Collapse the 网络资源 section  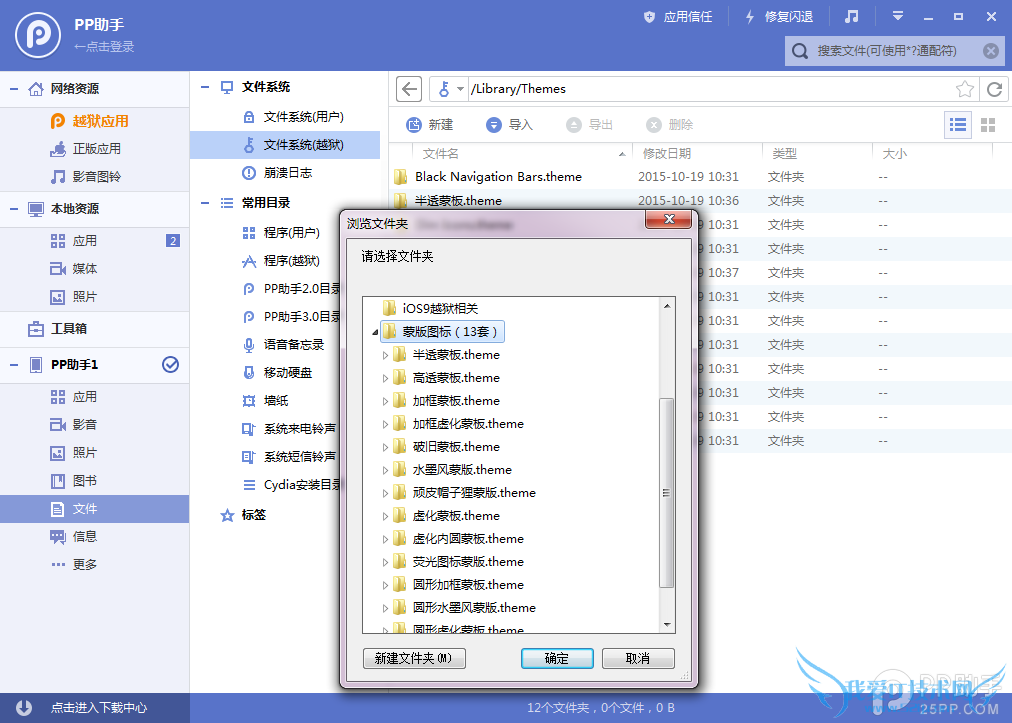click(14, 88)
